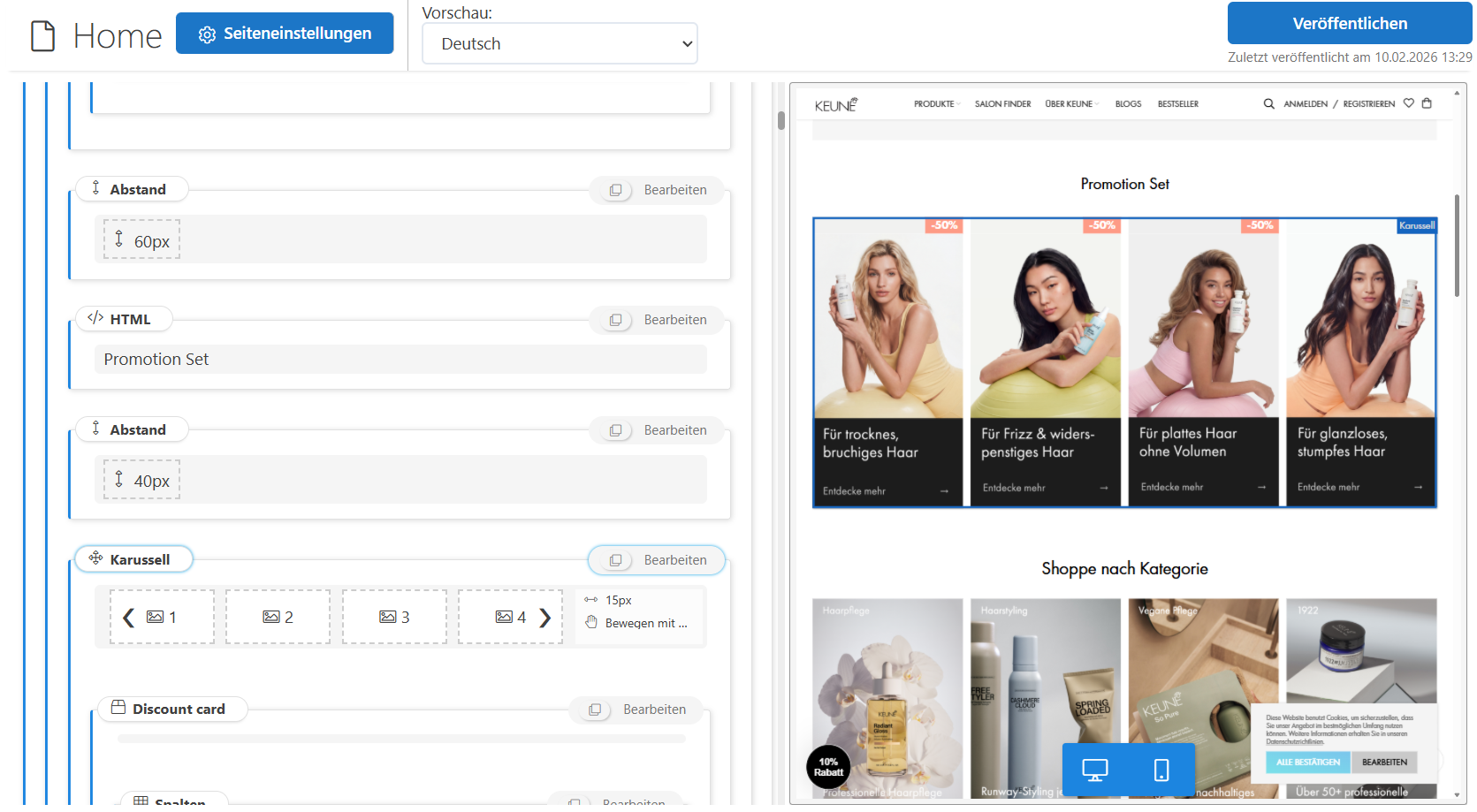Click the page document icon beside Home
1477x812 pixels.
tap(42, 36)
